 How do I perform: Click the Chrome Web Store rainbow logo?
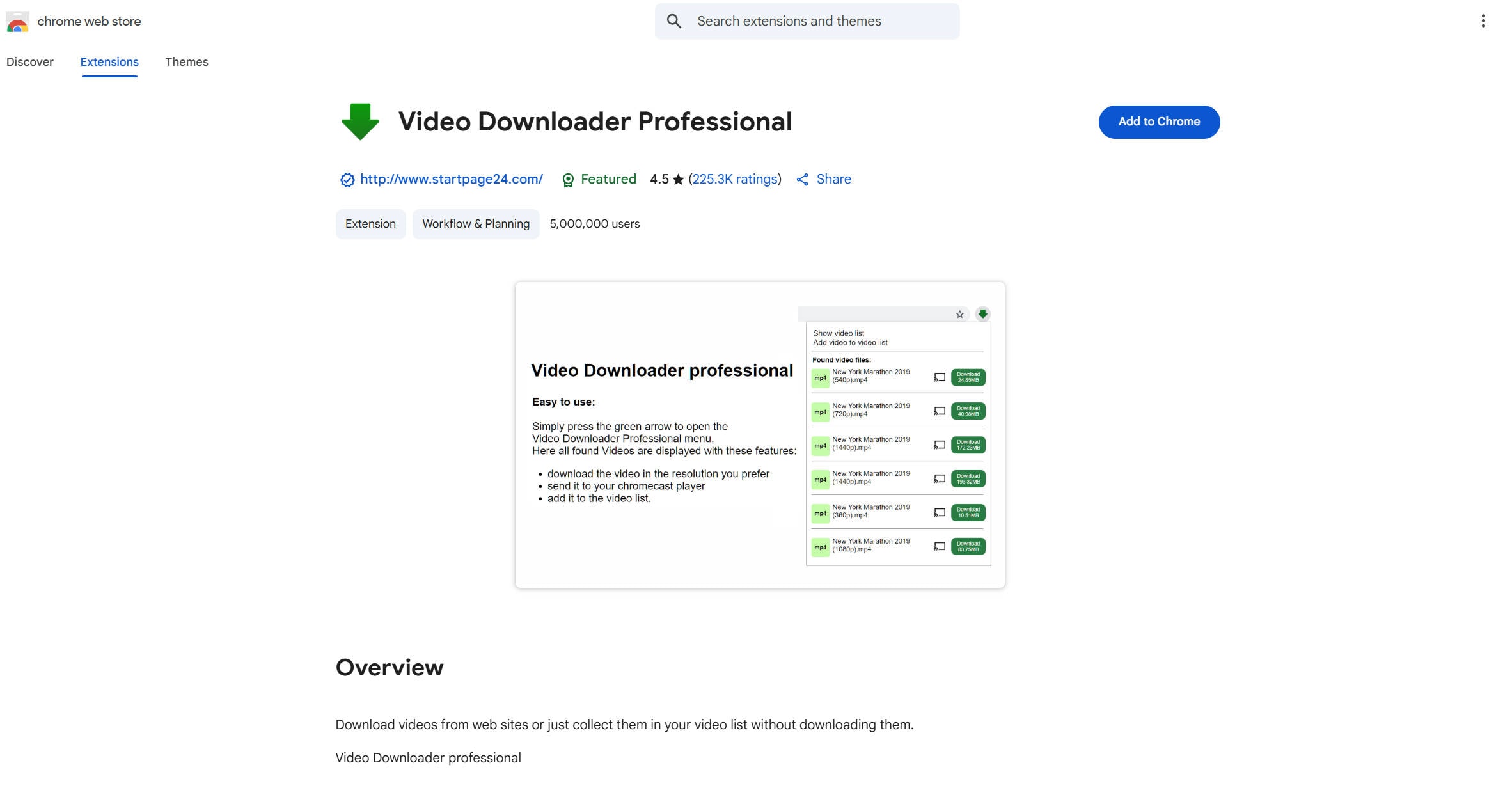point(17,22)
